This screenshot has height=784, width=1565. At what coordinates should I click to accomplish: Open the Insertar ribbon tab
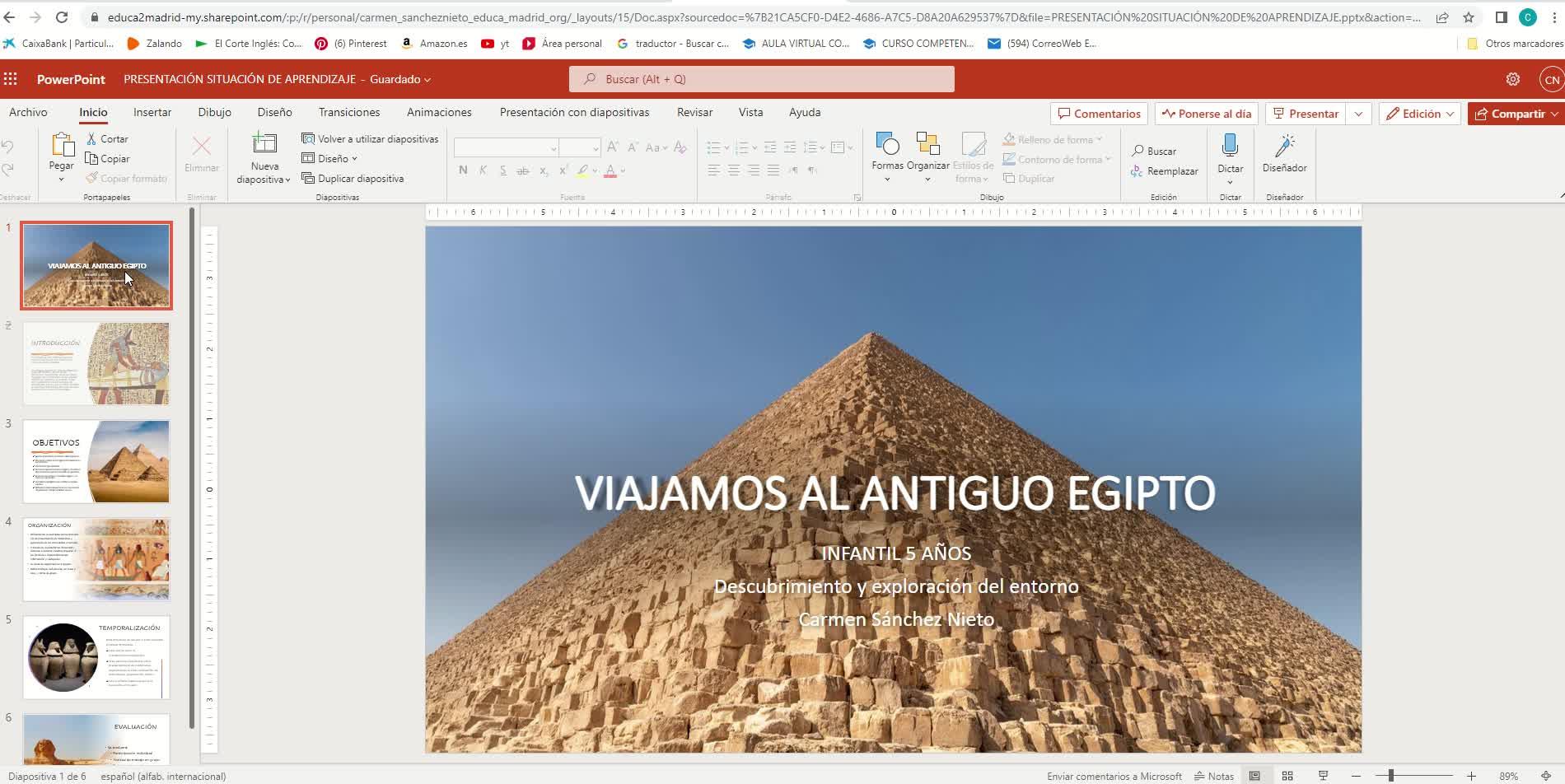point(152,112)
